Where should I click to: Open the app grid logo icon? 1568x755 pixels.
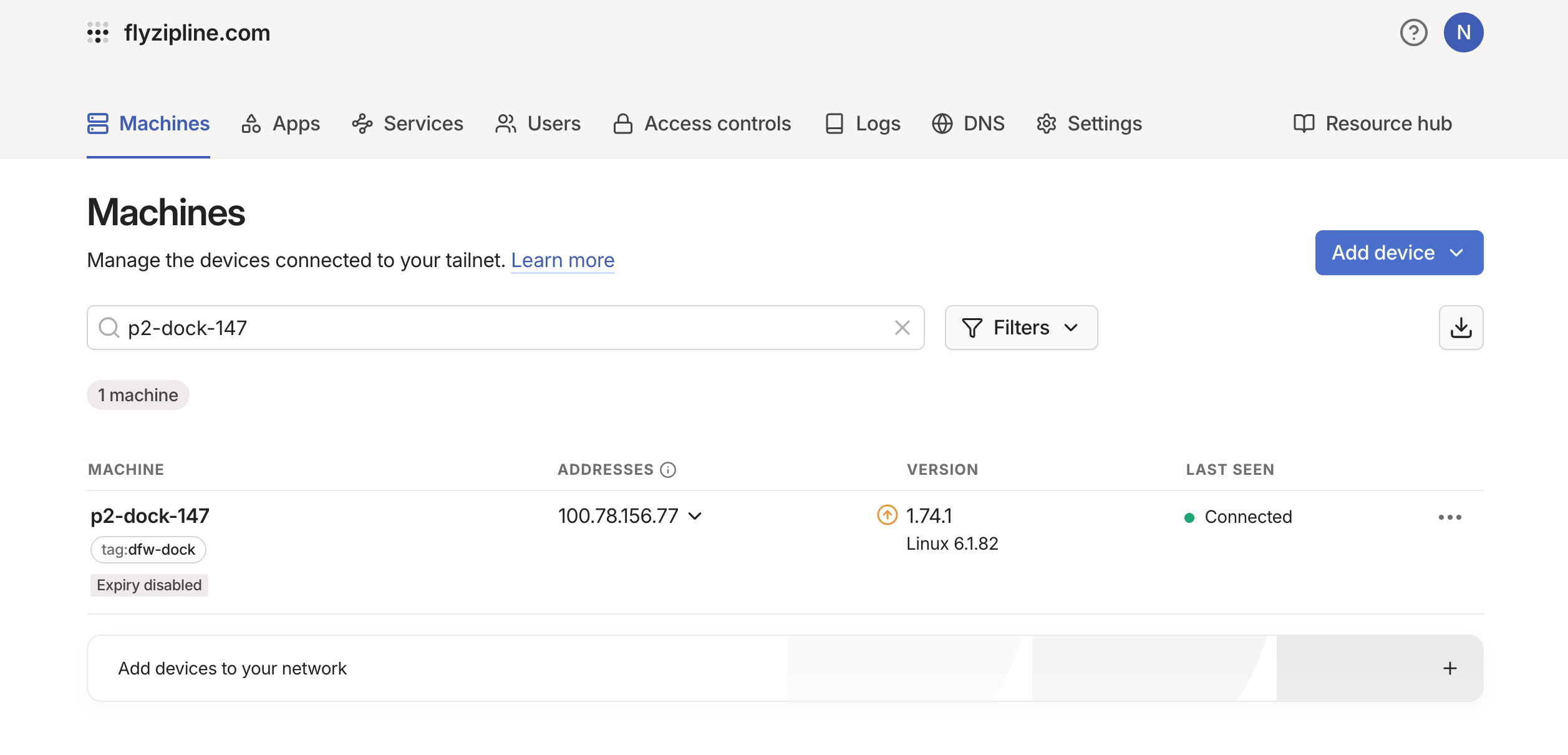click(98, 32)
